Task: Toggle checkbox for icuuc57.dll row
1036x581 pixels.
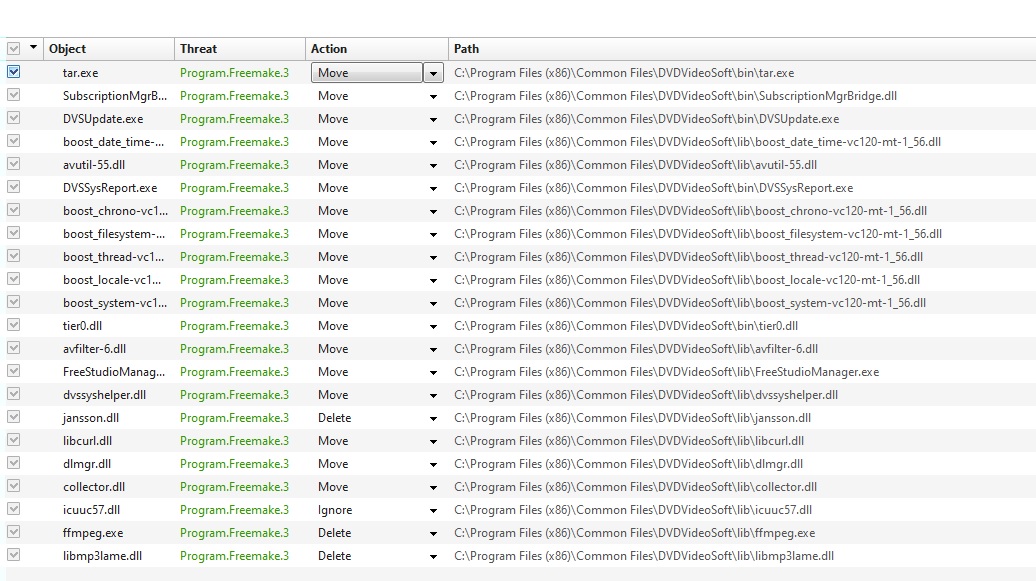Action: 13,509
